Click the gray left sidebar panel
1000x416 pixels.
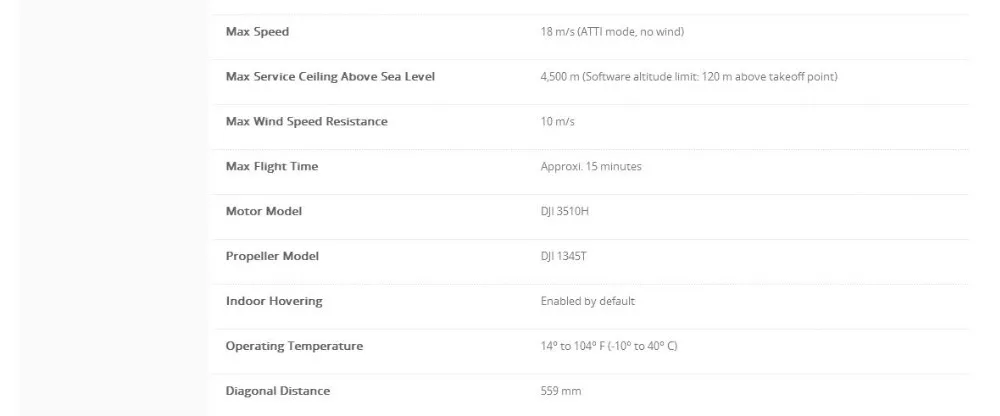114,208
